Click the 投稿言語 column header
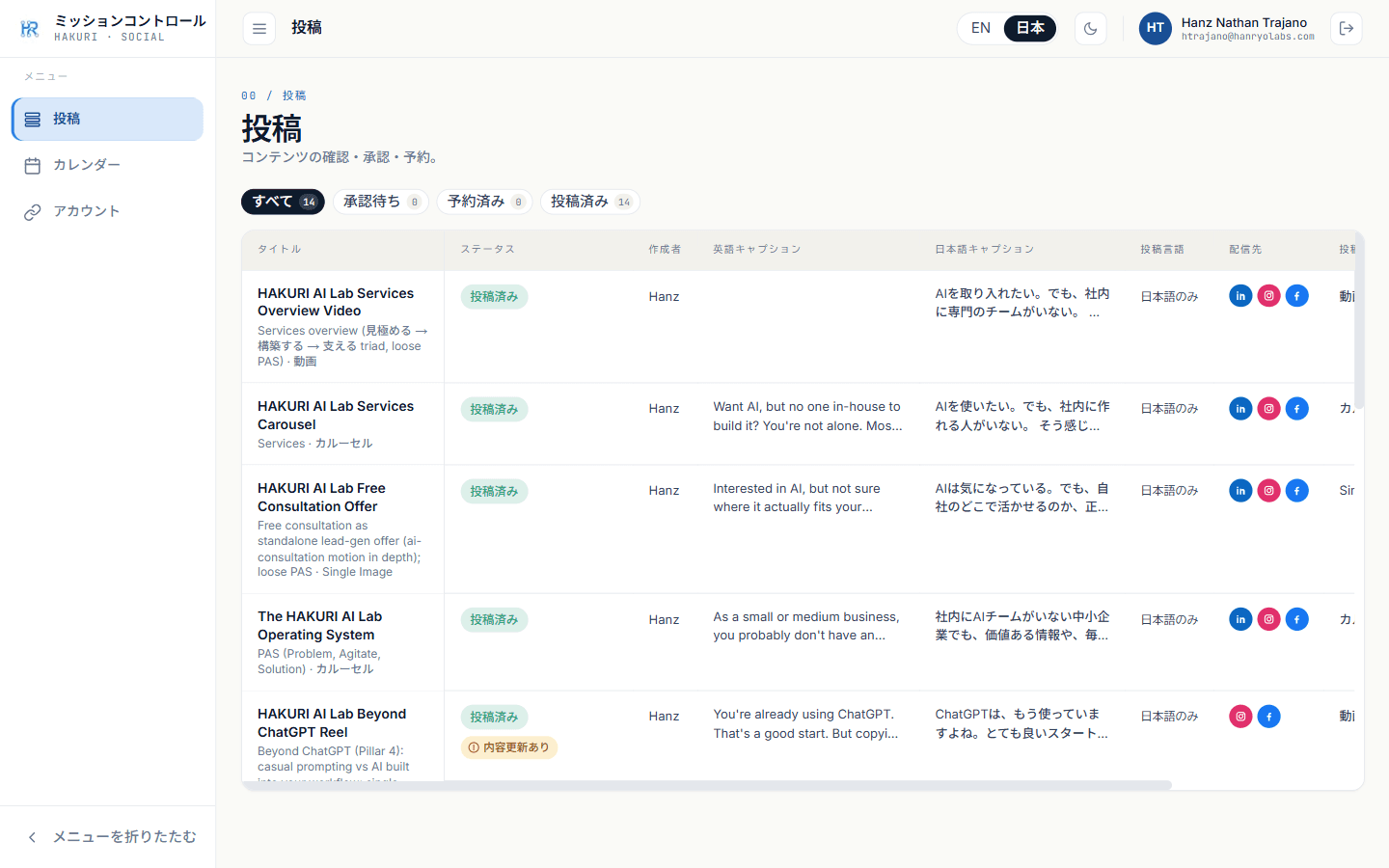Image resolution: width=1389 pixels, height=868 pixels. point(1162,250)
